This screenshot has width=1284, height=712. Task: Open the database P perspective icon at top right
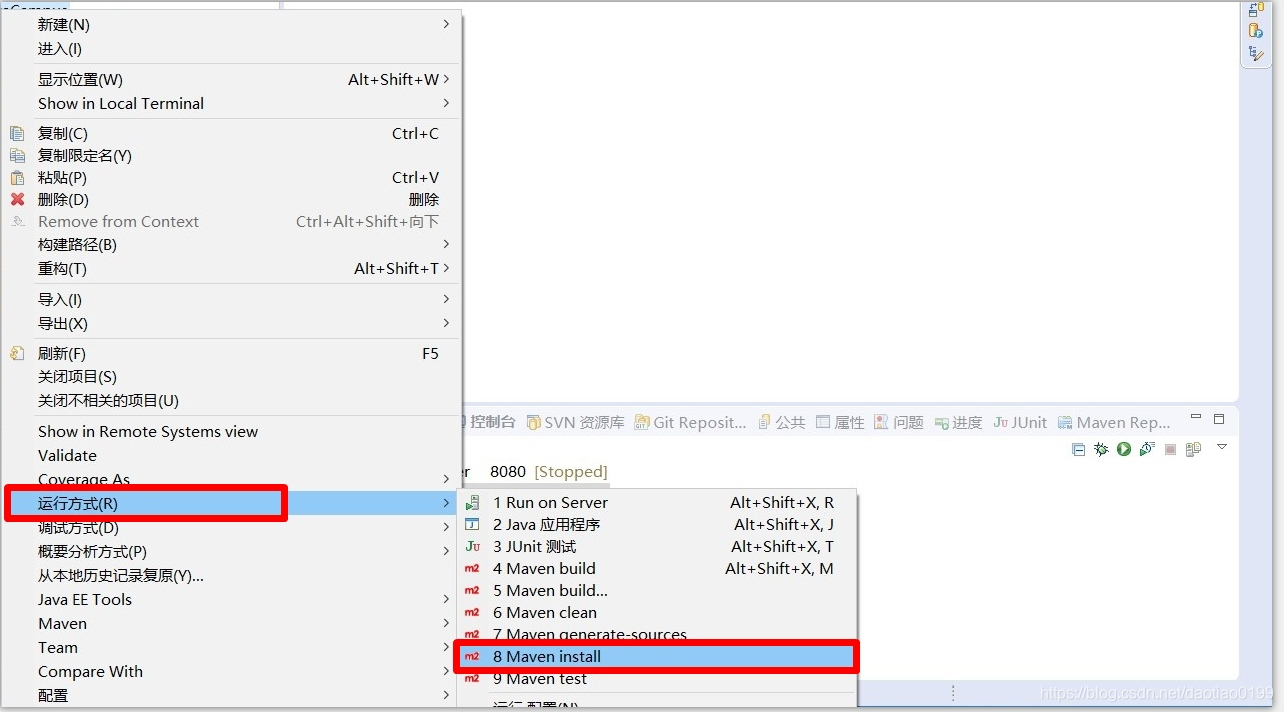pyautogui.click(x=1256, y=31)
